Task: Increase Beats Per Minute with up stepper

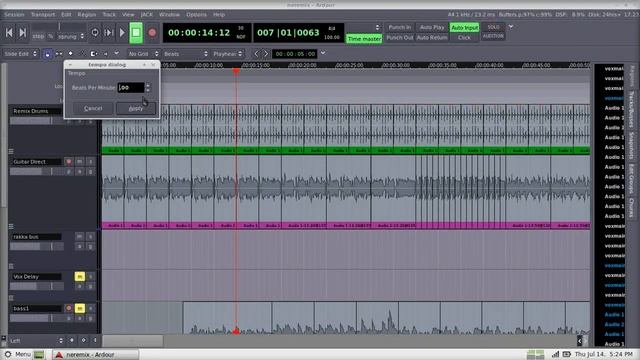Action: click(x=148, y=85)
